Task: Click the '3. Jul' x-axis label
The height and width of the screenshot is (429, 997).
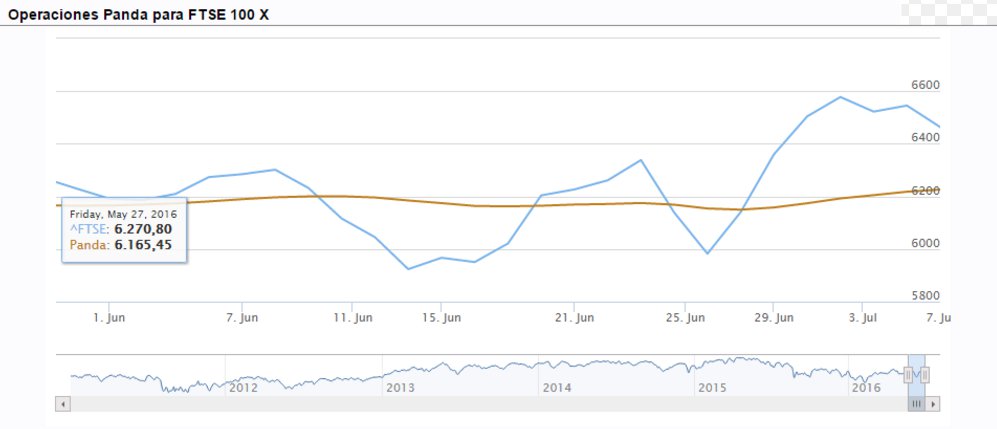Action: tap(862, 318)
